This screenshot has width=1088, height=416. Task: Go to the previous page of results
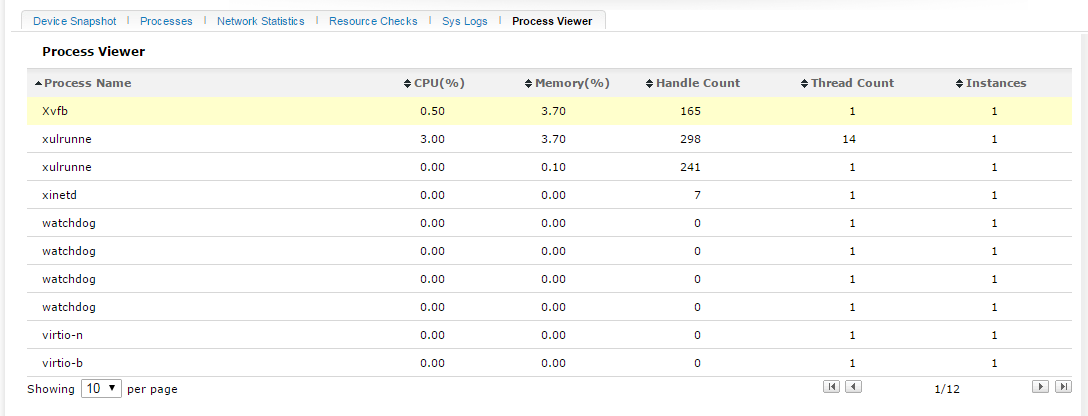tap(853, 387)
